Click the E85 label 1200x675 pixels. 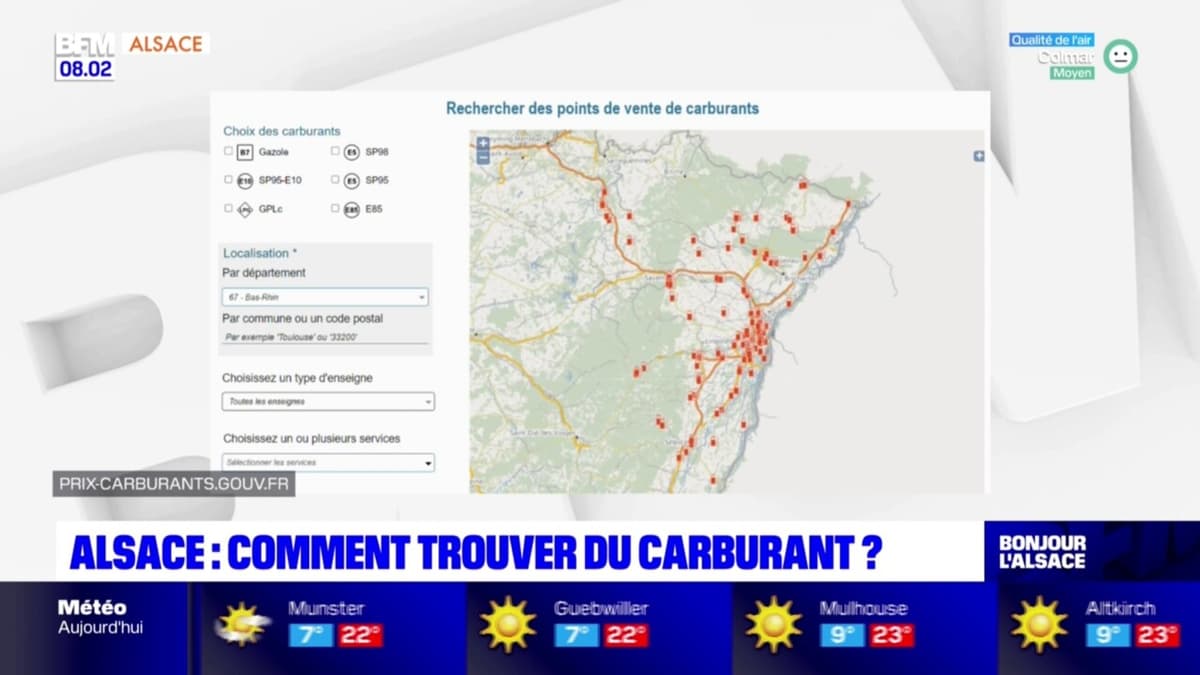tap(374, 210)
